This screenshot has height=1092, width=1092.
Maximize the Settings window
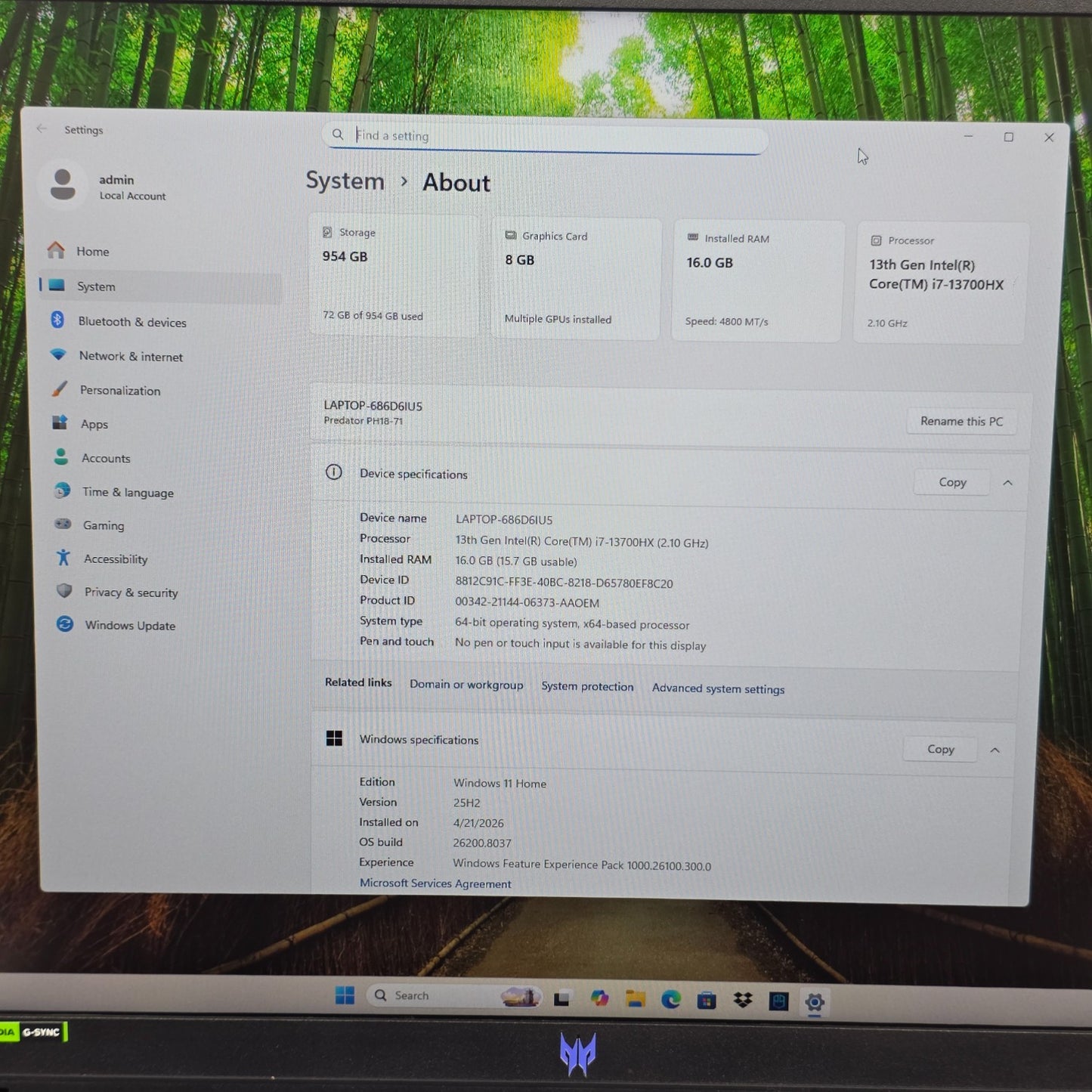click(x=1009, y=137)
